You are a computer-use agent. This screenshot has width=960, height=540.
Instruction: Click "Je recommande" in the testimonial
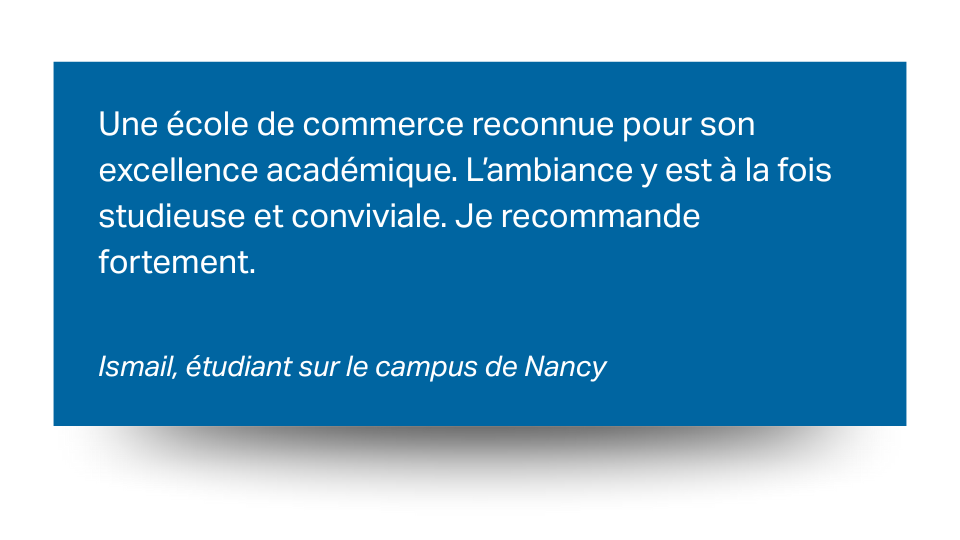577,216
